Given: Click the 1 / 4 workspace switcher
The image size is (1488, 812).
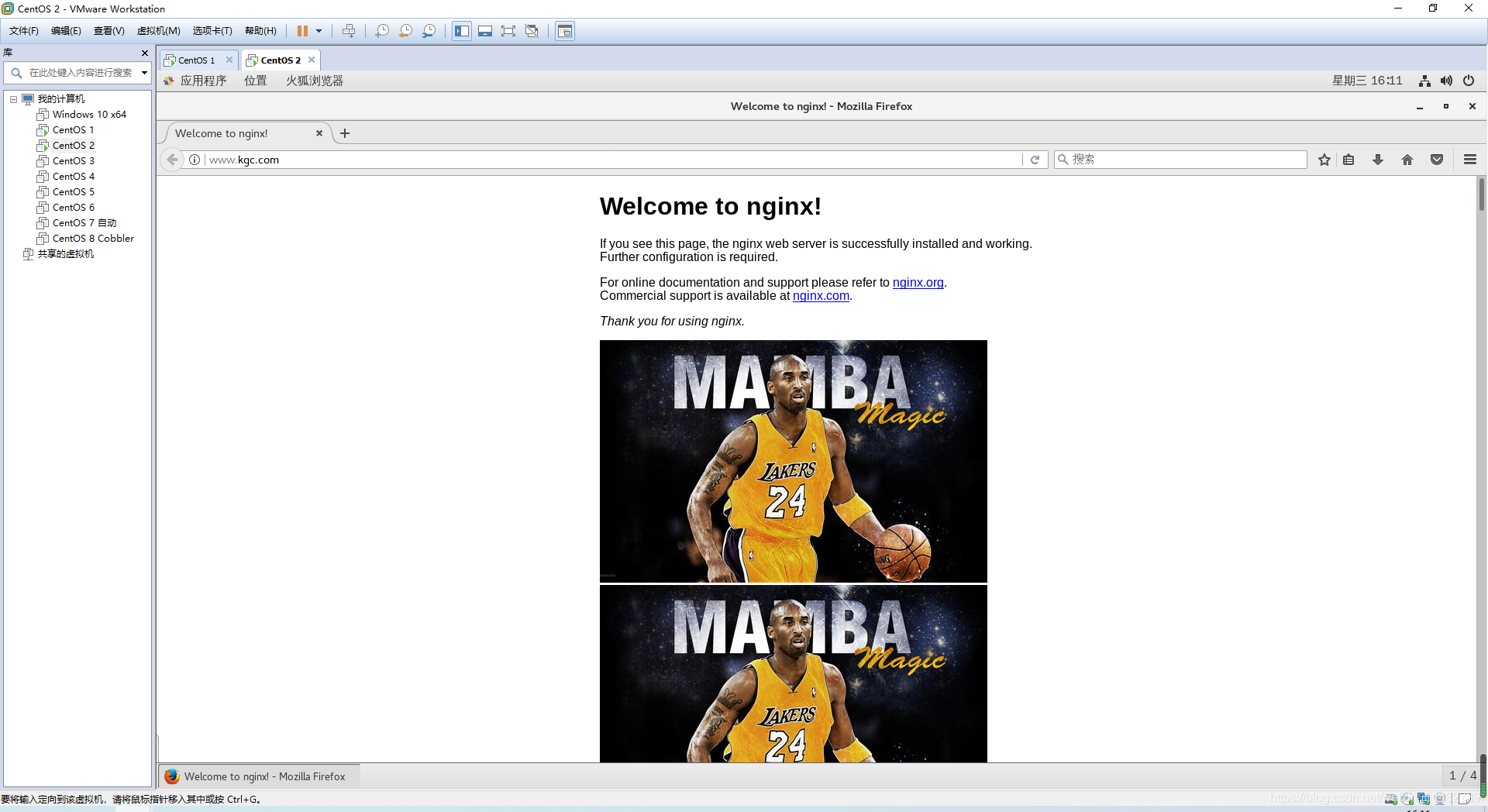Looking at the screenshot, I should (x=1462, y=776).
